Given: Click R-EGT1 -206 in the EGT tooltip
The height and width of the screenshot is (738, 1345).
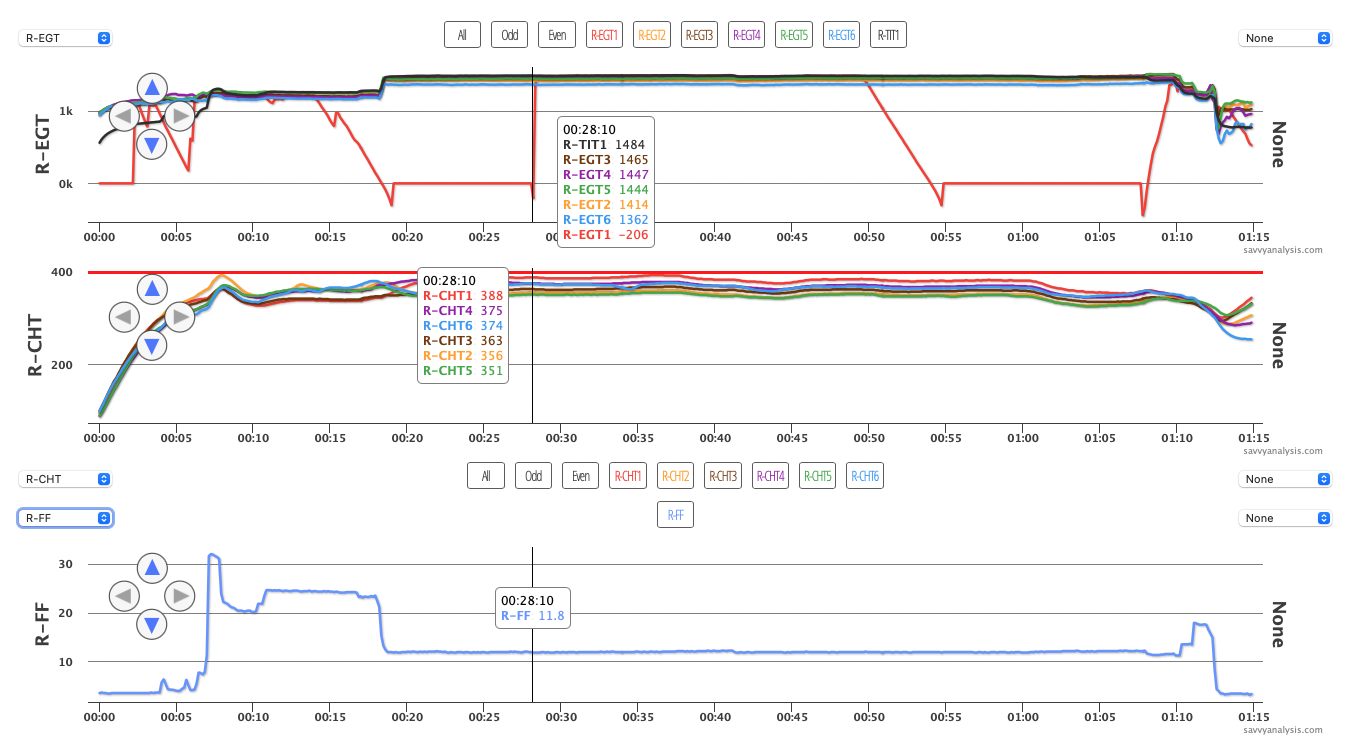Looking at the screenshot, I should 606,235.
